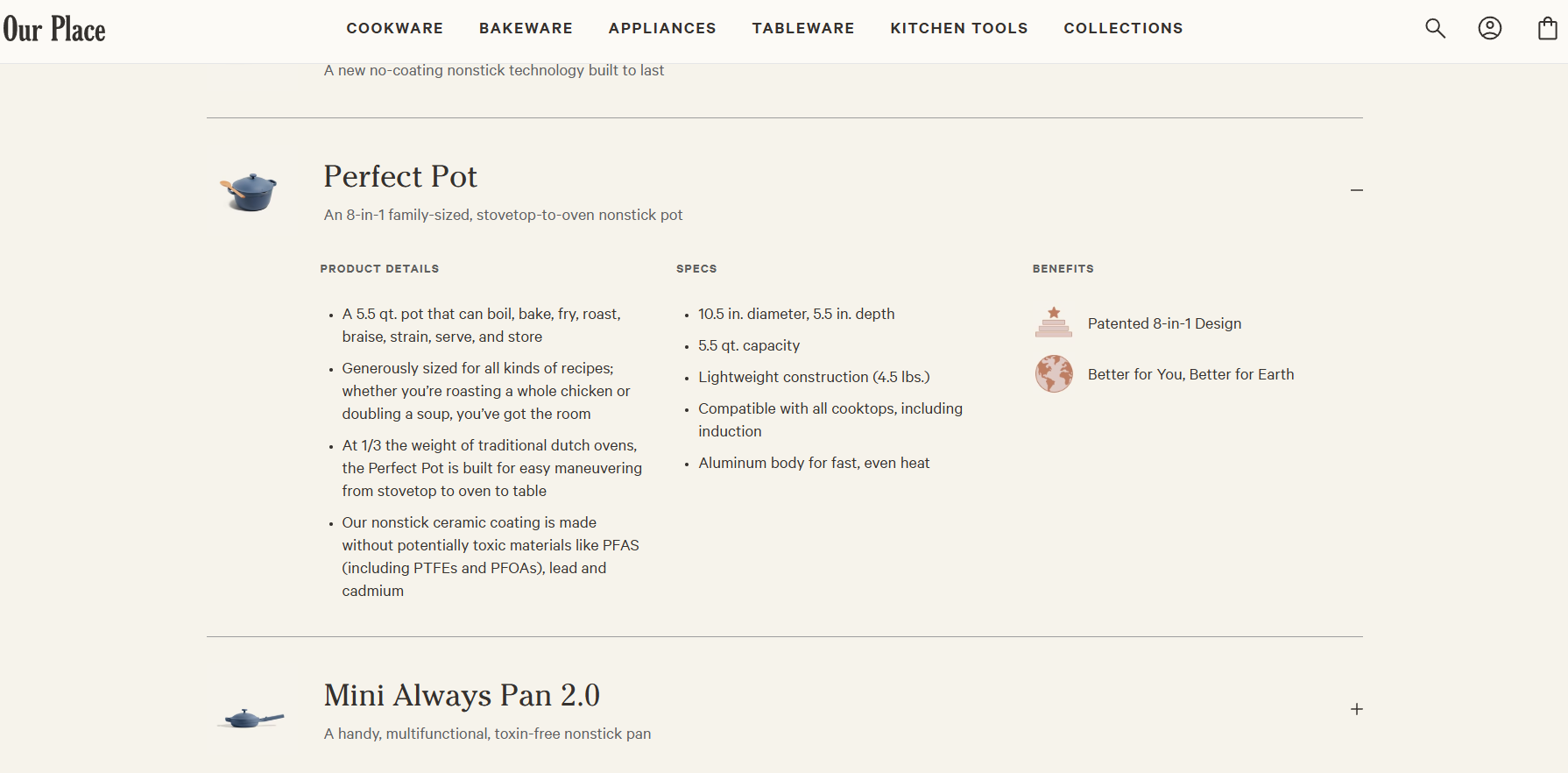Click 'Better for You, Better for Earth' text
The width and height of the screenshot is (1568, 773).
pyautogui.click(x=1190, y=374)
